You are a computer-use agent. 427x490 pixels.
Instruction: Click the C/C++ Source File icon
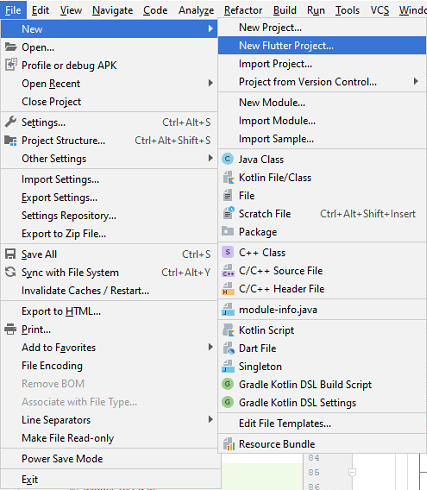[x=228, y=270]
